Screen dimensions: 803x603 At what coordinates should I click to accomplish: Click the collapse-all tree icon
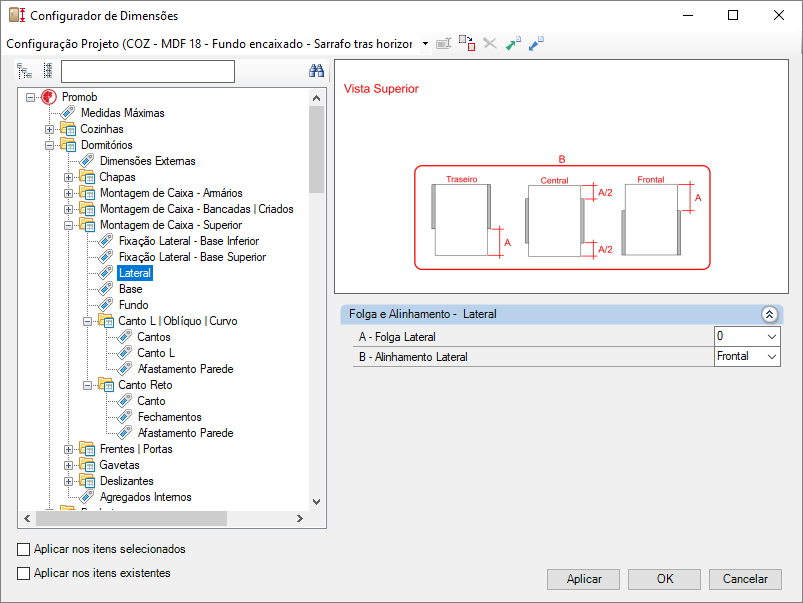point(47,71)
